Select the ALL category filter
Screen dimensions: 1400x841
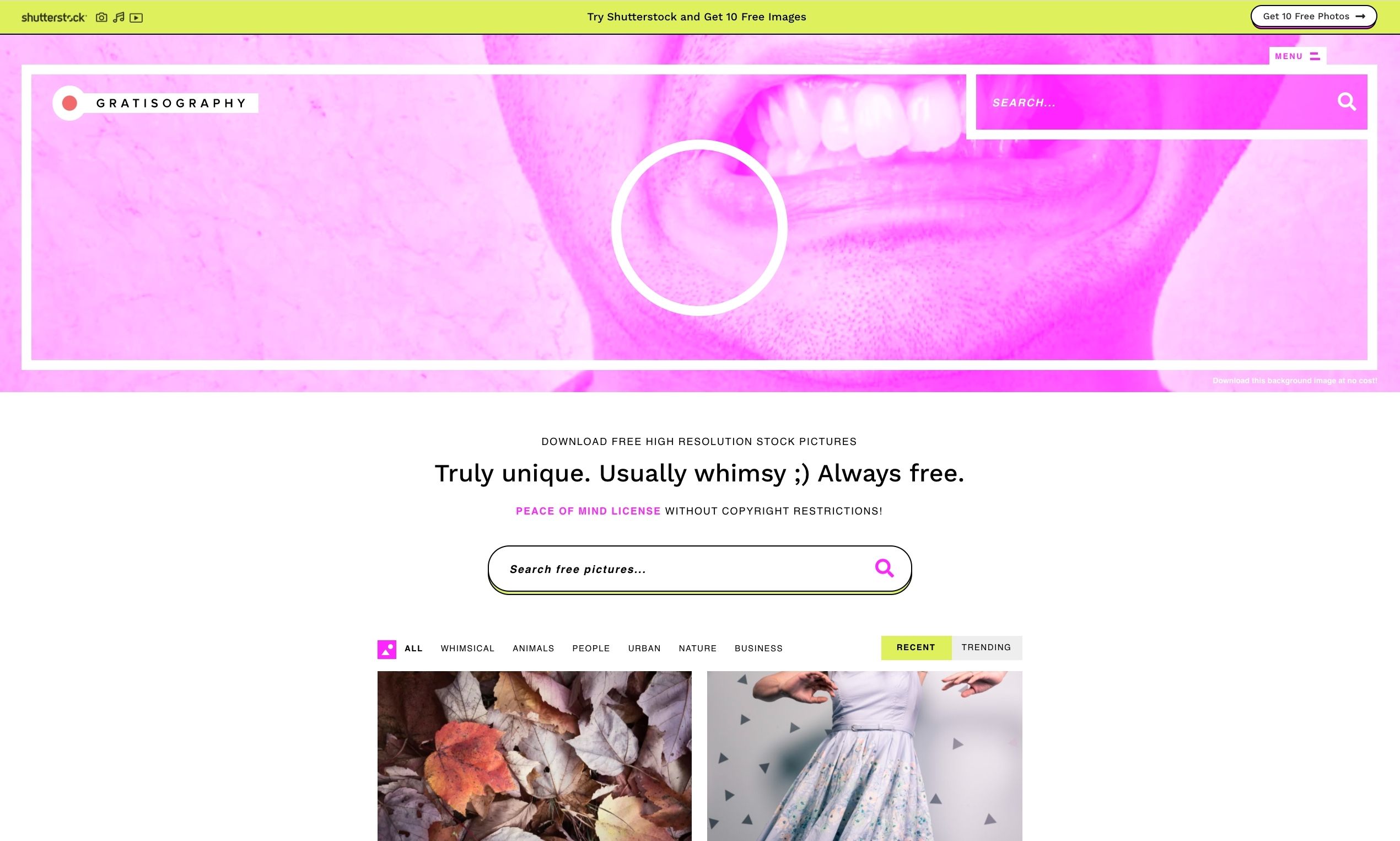(413, 649)
